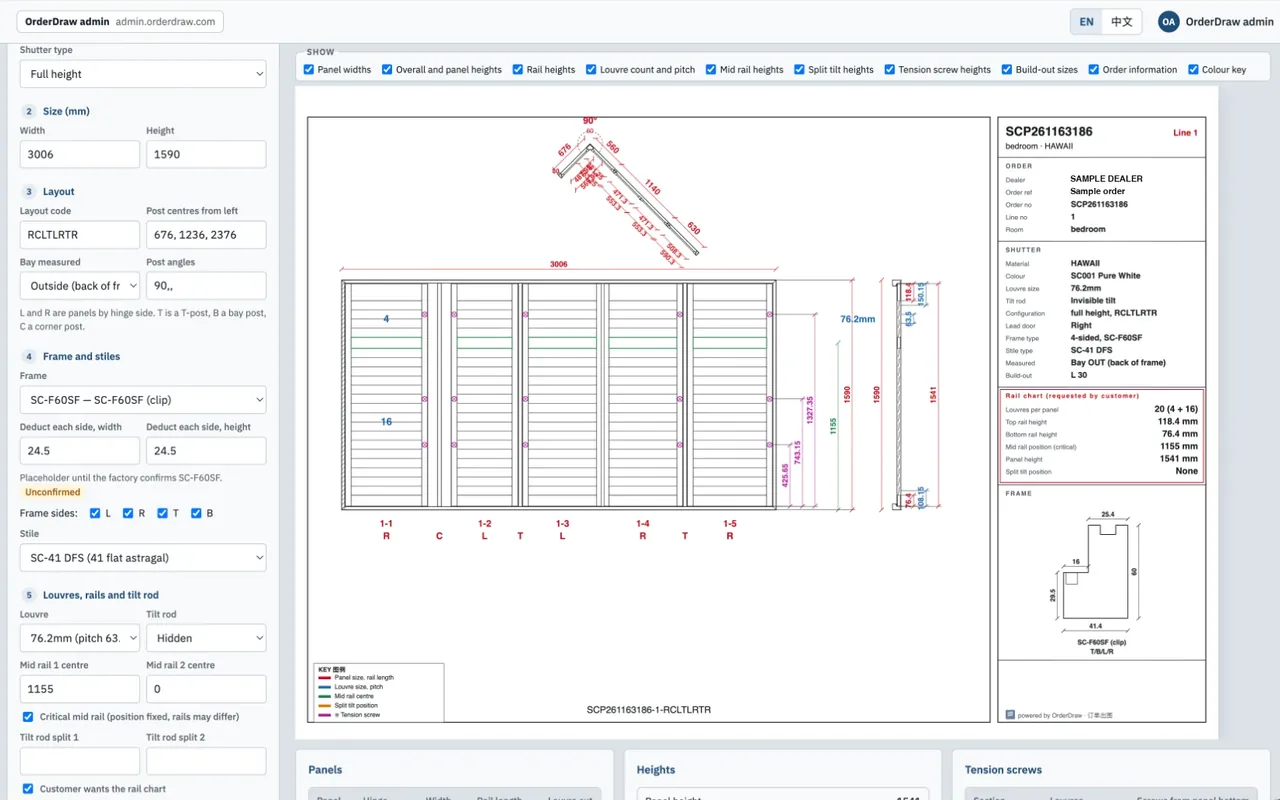1280x800 pixels.
Task: Click the Unconfirmed badge
Action: click(53, 492)
